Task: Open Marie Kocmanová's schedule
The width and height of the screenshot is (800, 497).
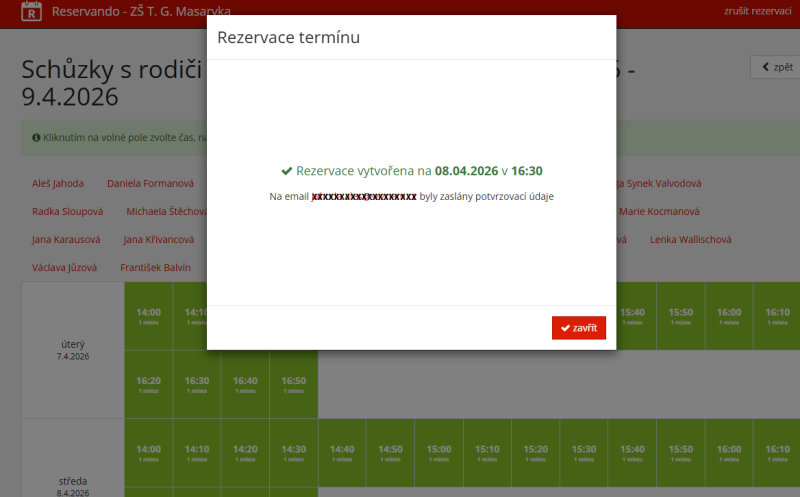Action: pos(659,211)
